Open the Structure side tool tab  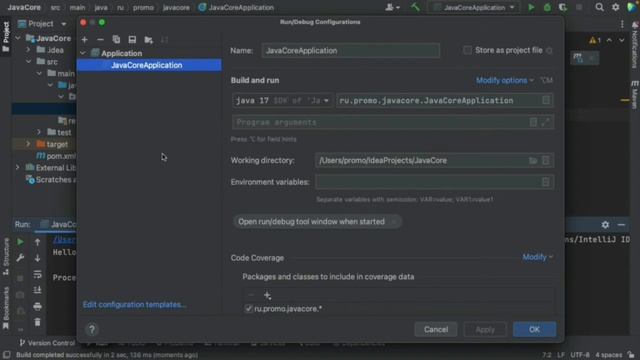(6, 257)
